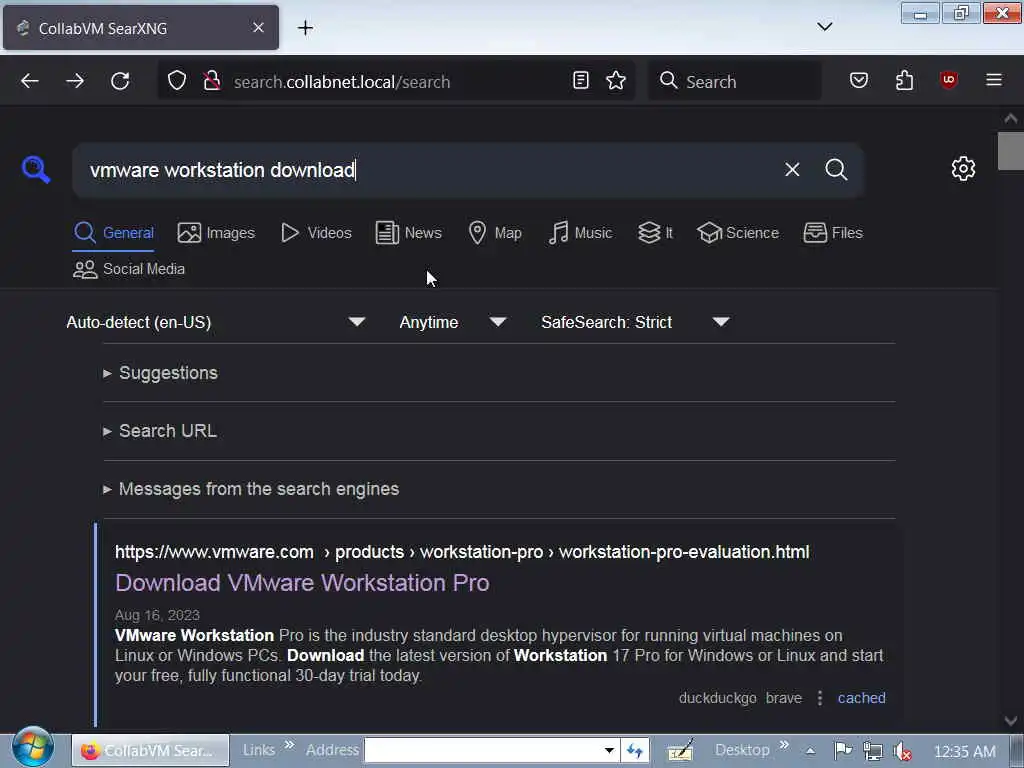This screenshot has width=1024, height=768.
Task: Open the Pocket save icon
Action: tap(859, 80)
